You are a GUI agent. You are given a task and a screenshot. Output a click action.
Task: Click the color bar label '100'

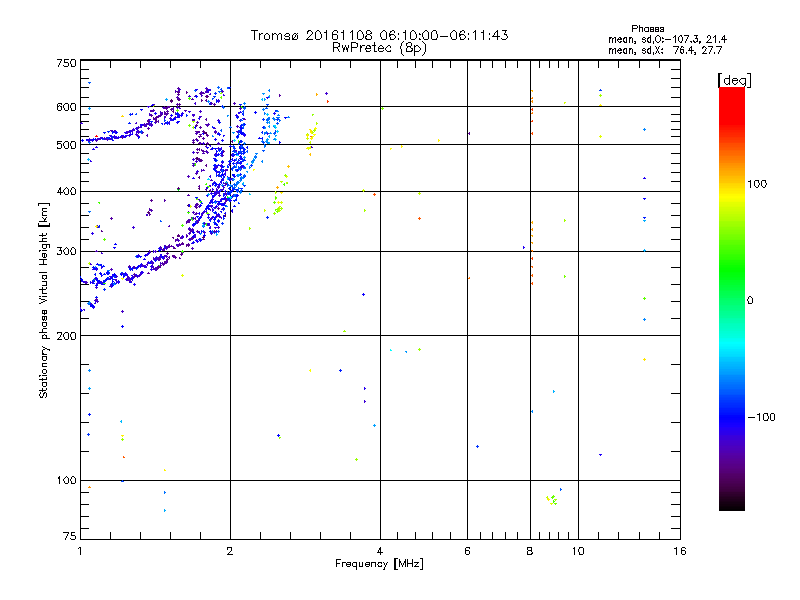coord(757,184)
